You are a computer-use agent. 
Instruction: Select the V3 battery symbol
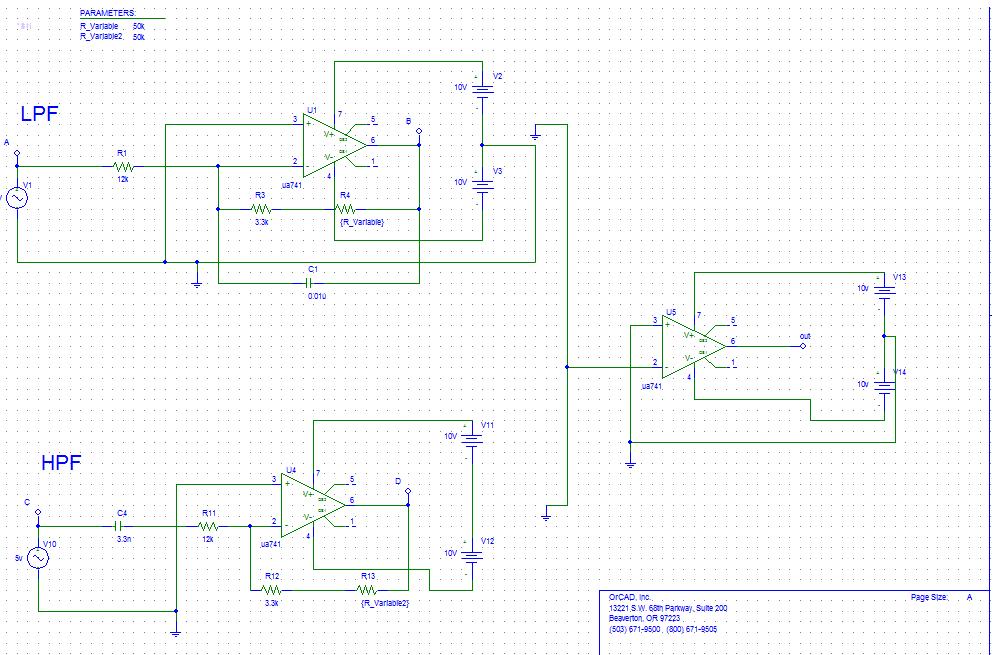coord(482,187)
